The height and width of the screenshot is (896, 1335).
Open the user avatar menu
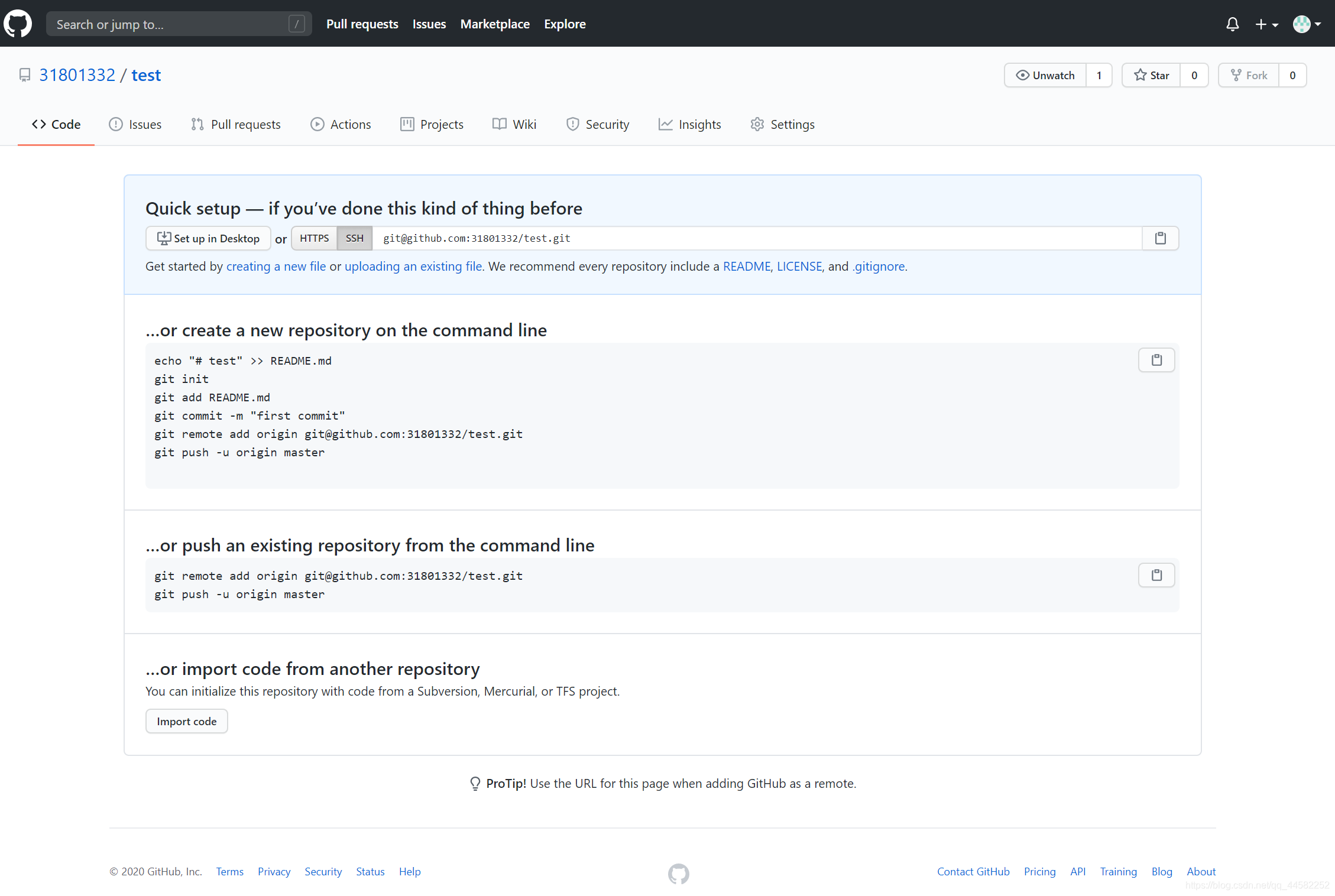tap(1307, 24)
